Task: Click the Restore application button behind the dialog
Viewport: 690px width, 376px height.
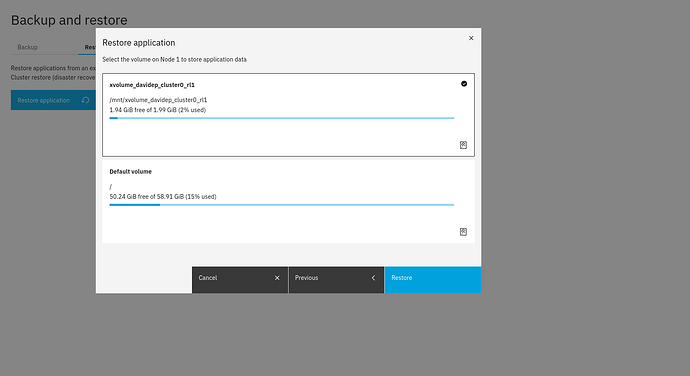Action: [53, 100]
